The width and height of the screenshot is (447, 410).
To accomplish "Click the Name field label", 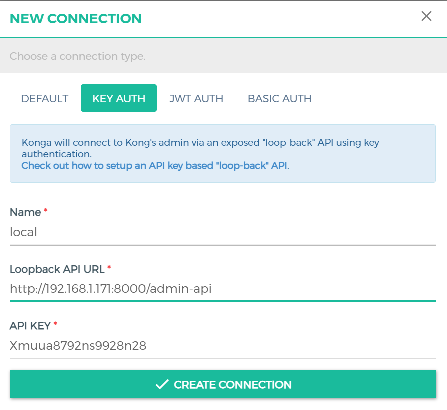I will 25,212.
